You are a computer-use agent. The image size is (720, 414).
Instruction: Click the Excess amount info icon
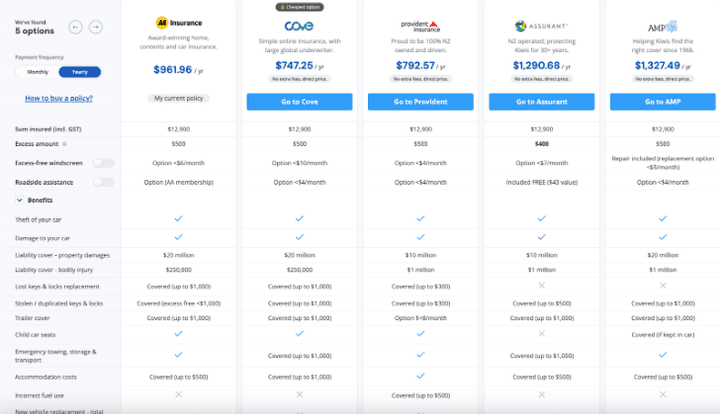(64, 144)
